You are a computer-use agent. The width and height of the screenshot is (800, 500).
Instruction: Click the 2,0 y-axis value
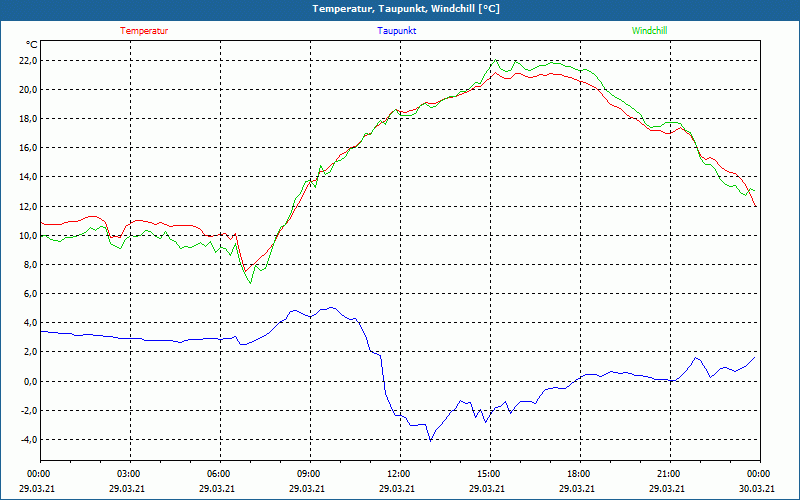pos(30,352)
